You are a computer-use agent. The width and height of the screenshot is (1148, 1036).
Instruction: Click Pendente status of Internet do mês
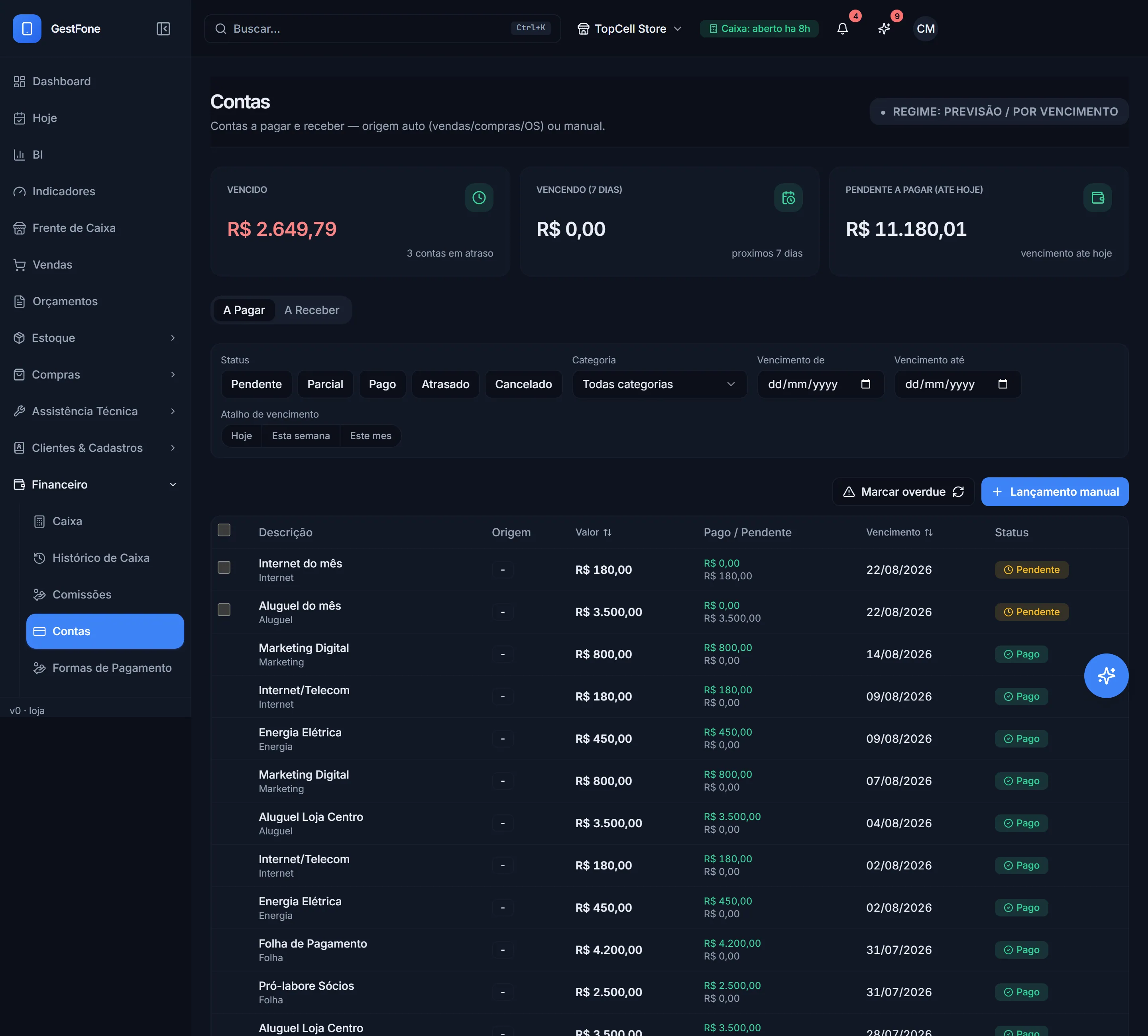point(1032,570)
